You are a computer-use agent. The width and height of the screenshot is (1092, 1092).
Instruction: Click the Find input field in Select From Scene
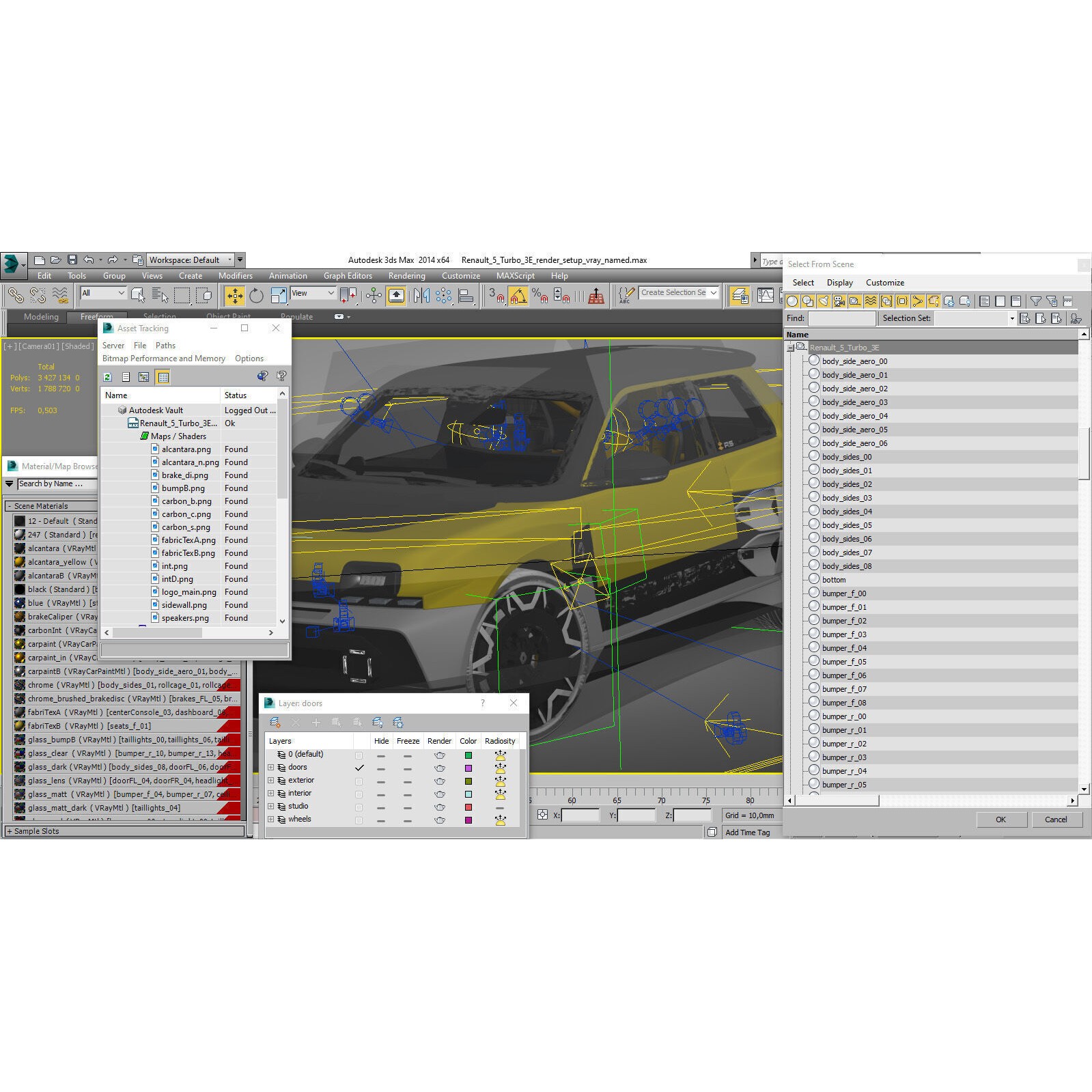pos(841,318)
